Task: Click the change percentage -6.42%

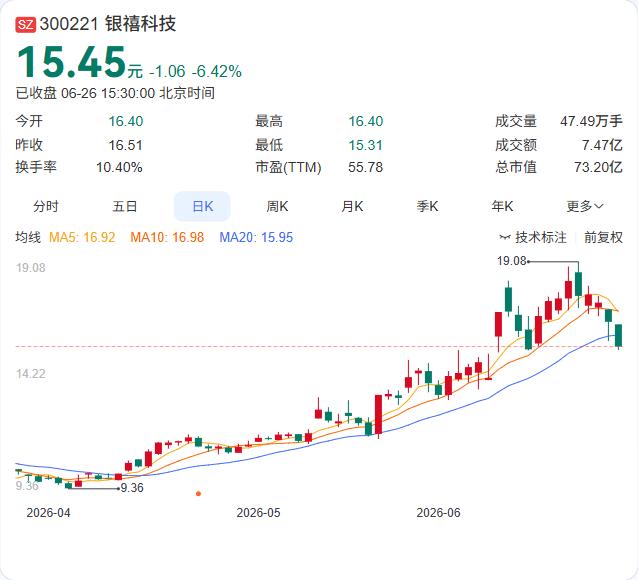Action: coord(217,72)
